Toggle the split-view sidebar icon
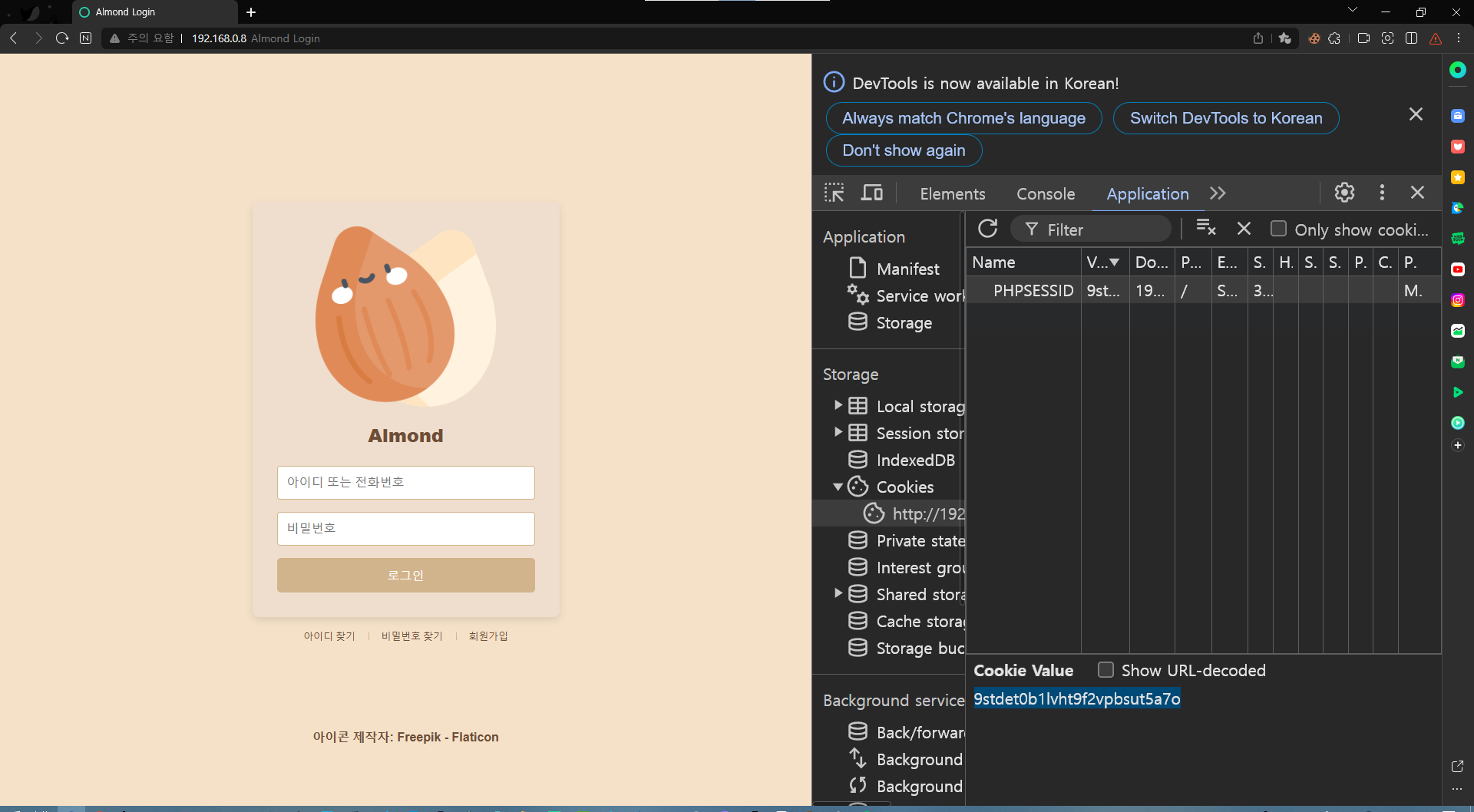The width and height of the screenshot is (1474, 812). 1411,38
